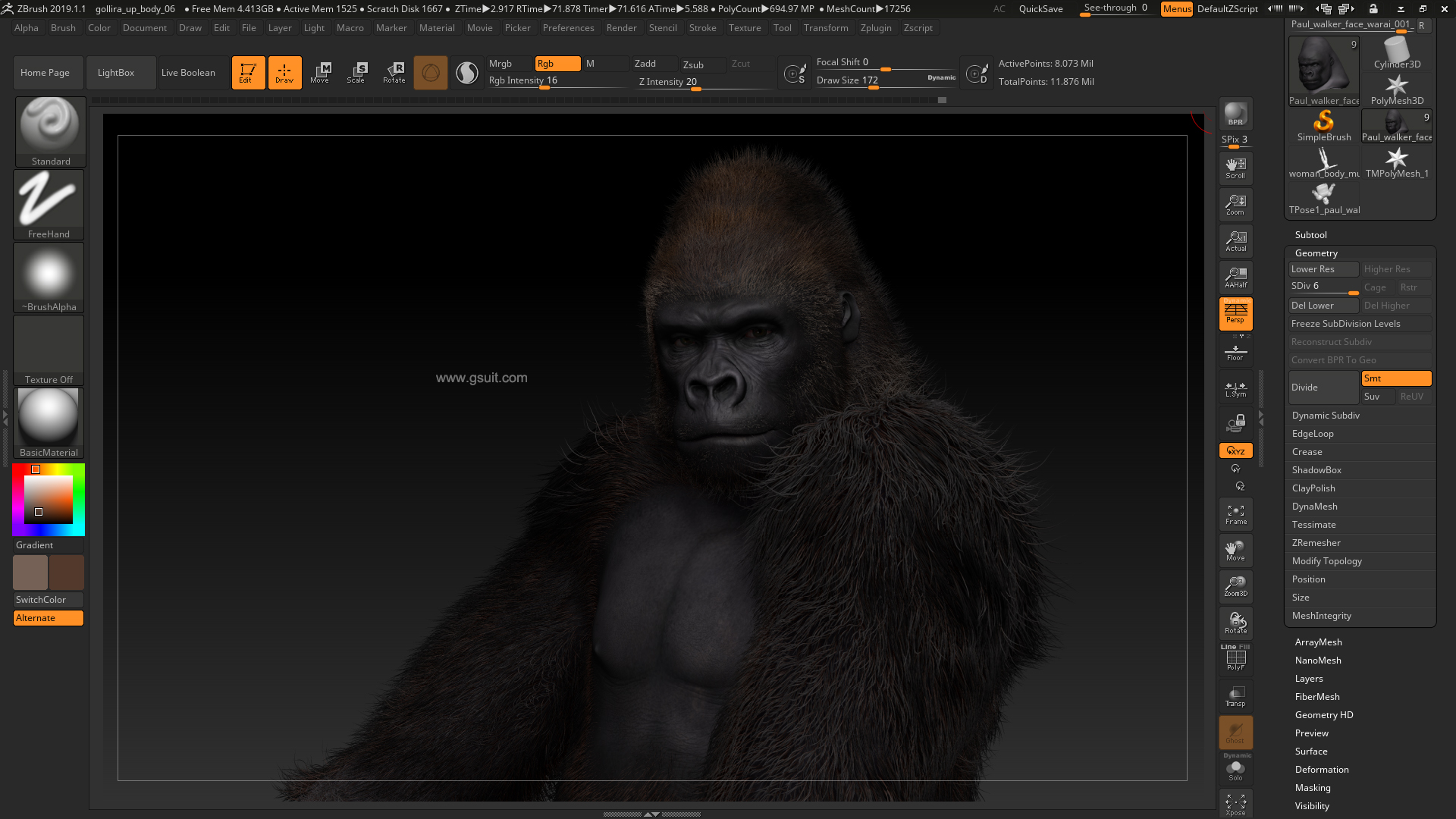
Task: Click the Frame icon
Action: pos(1235,514)
